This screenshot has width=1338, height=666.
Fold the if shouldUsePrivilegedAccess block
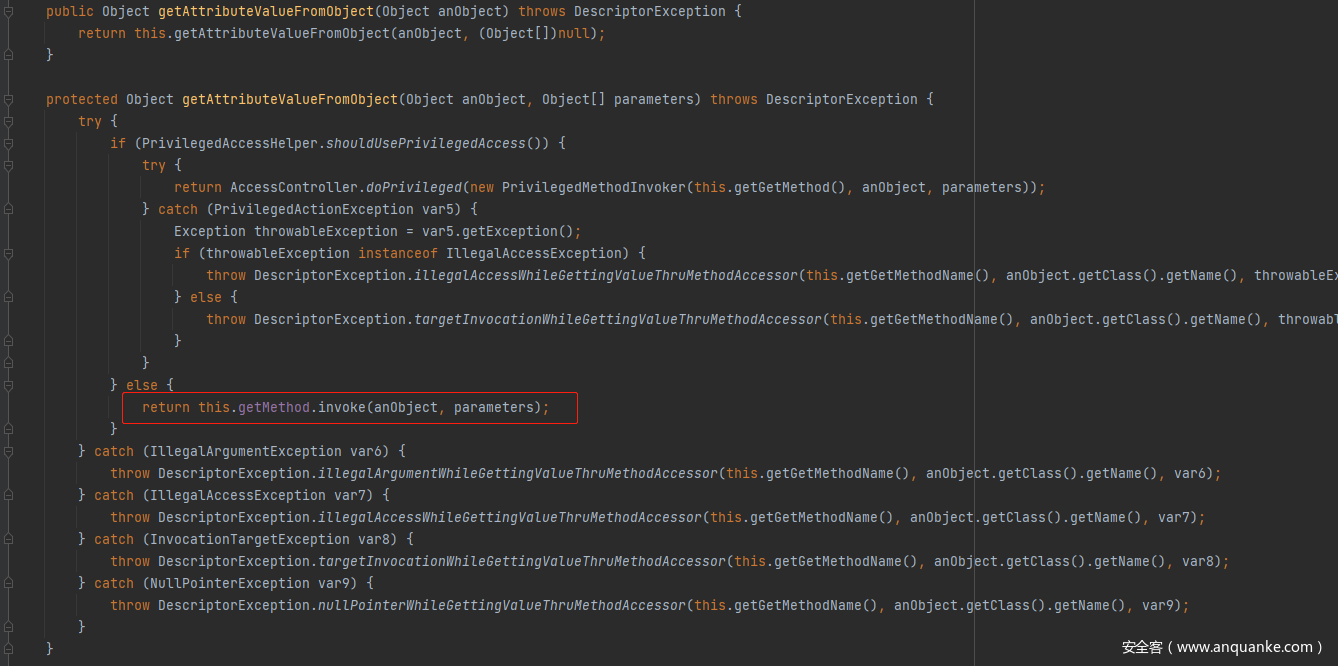(8, 143)
